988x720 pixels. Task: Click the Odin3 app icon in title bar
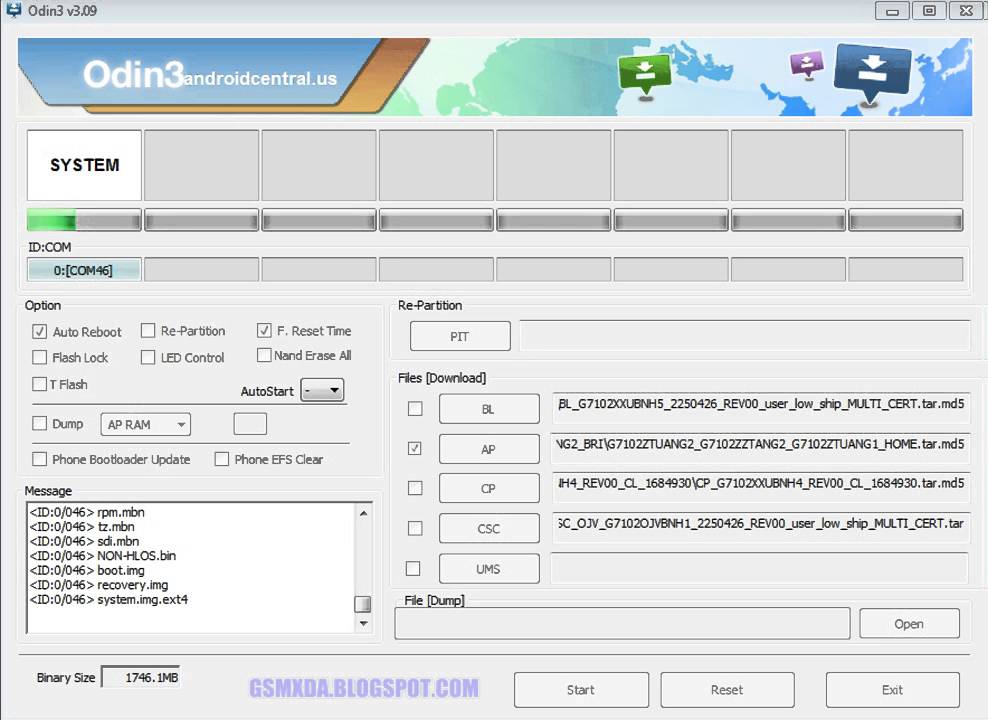(x=13, y=10)
